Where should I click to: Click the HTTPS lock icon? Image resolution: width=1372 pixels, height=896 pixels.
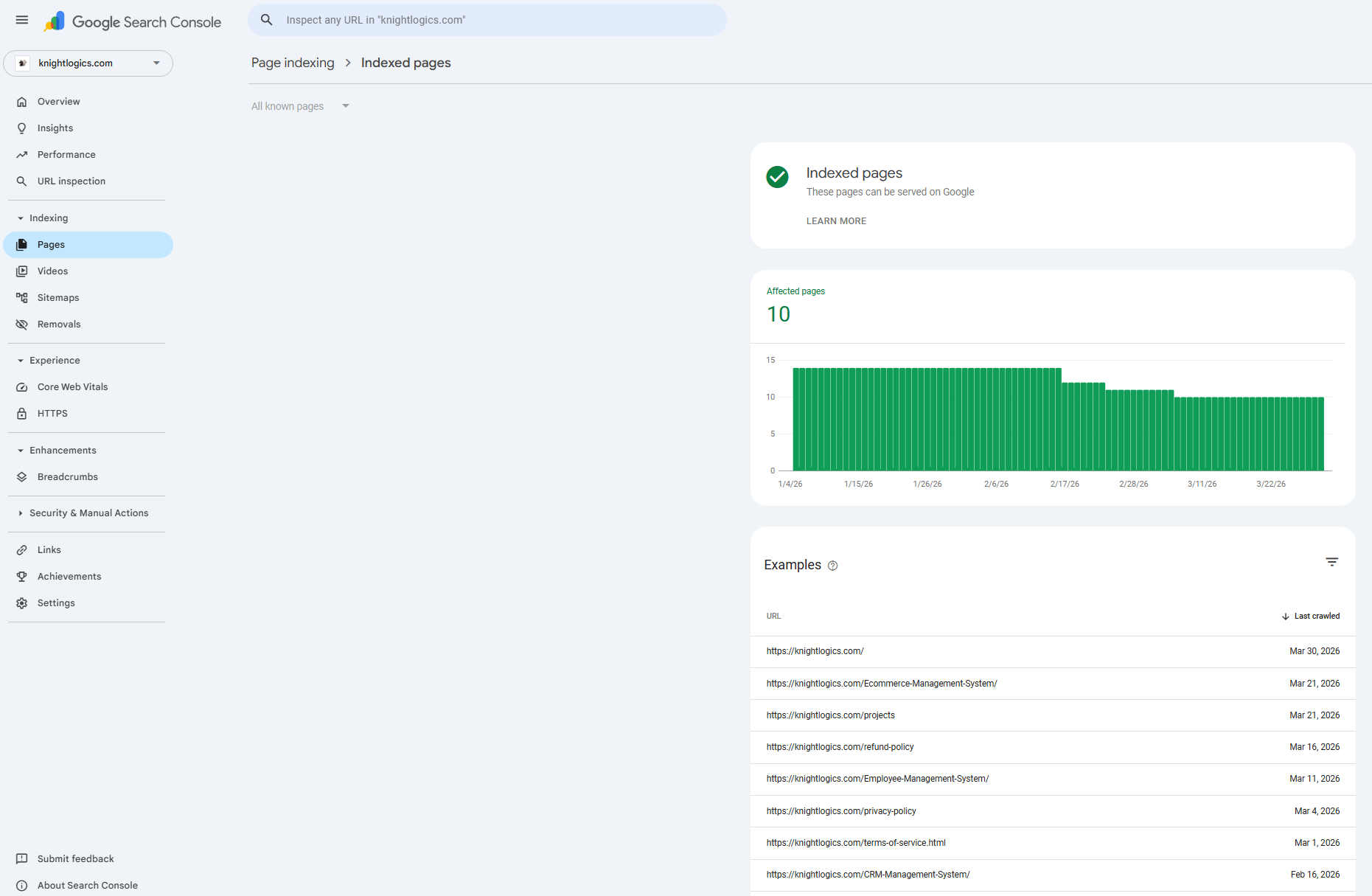point(22,413)
